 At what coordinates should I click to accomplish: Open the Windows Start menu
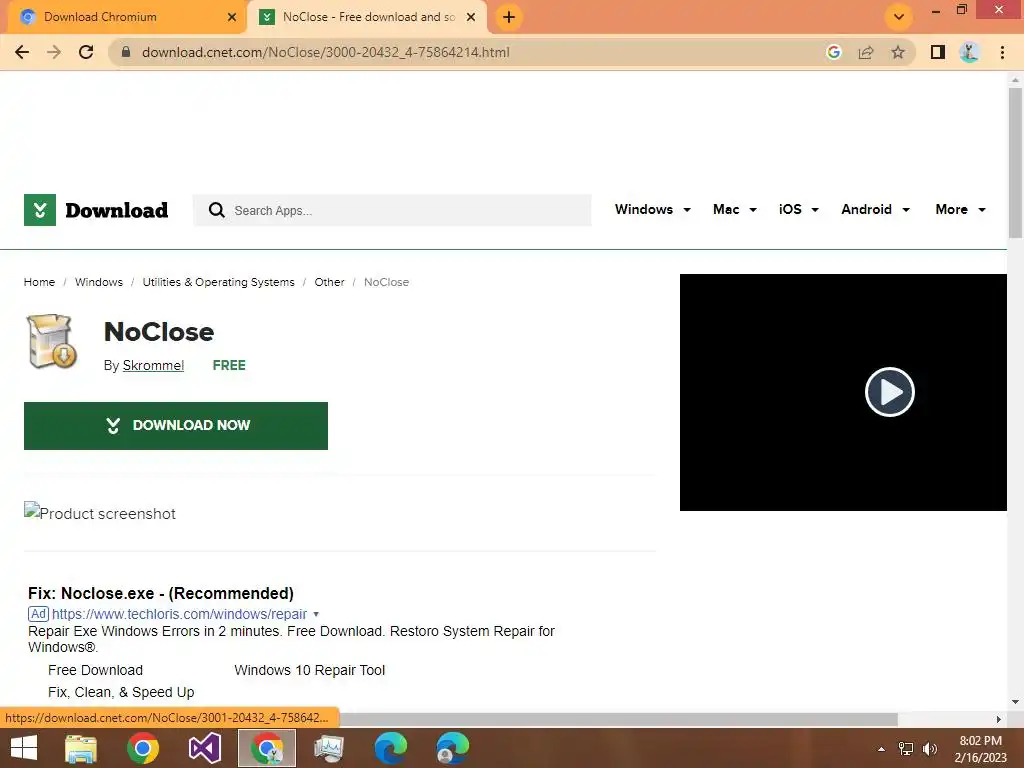tap(24, 748)
